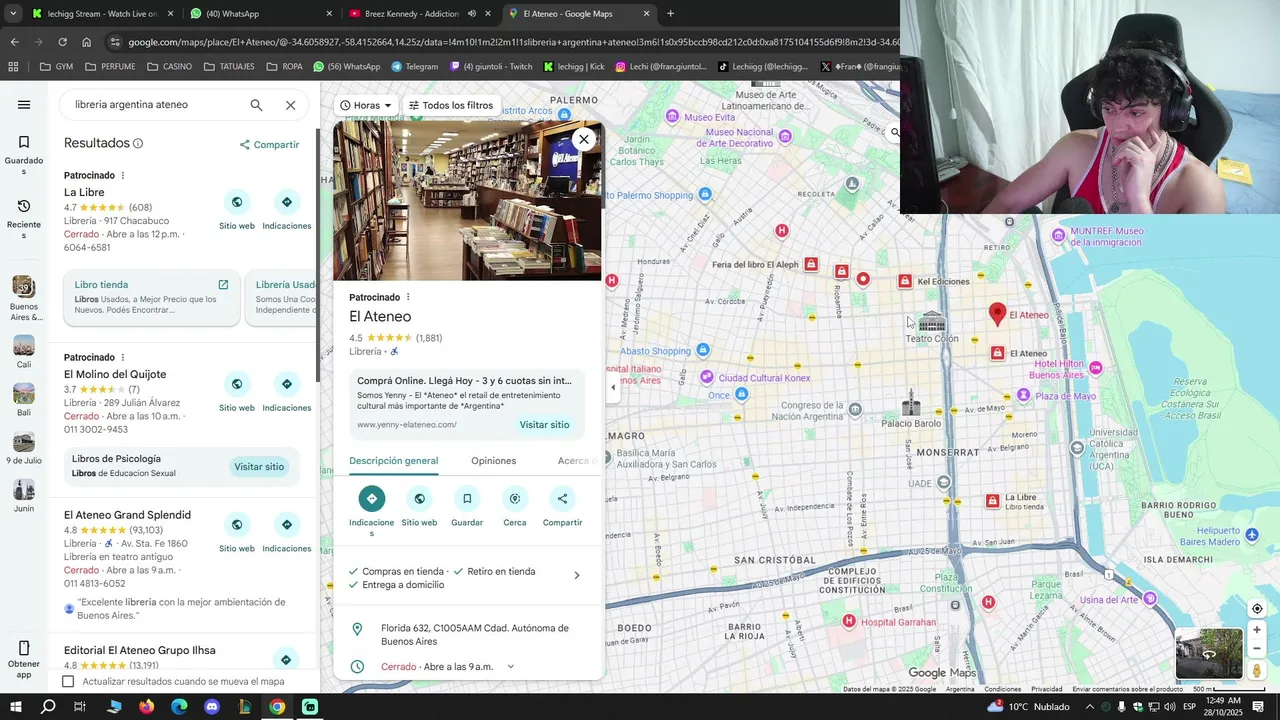Viewport: 1280px width, 720px height.
Task: Switch to the lechigg Stream browser tab
Action: [x=102, y=14]
